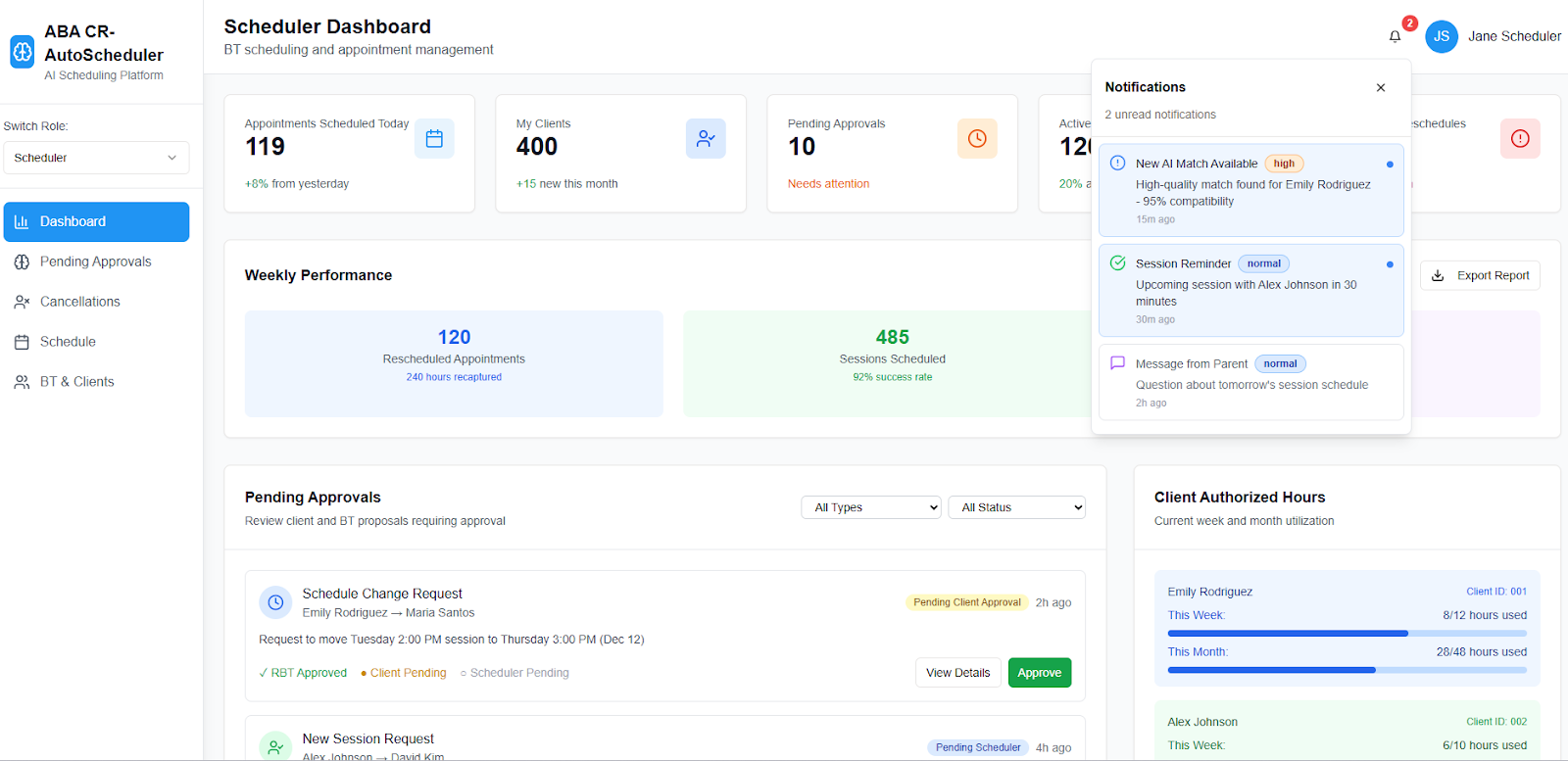Click the Client Pending status text
Image resolution: width=1568 pixels, height=761 pixels.
[x=403, y=673]
